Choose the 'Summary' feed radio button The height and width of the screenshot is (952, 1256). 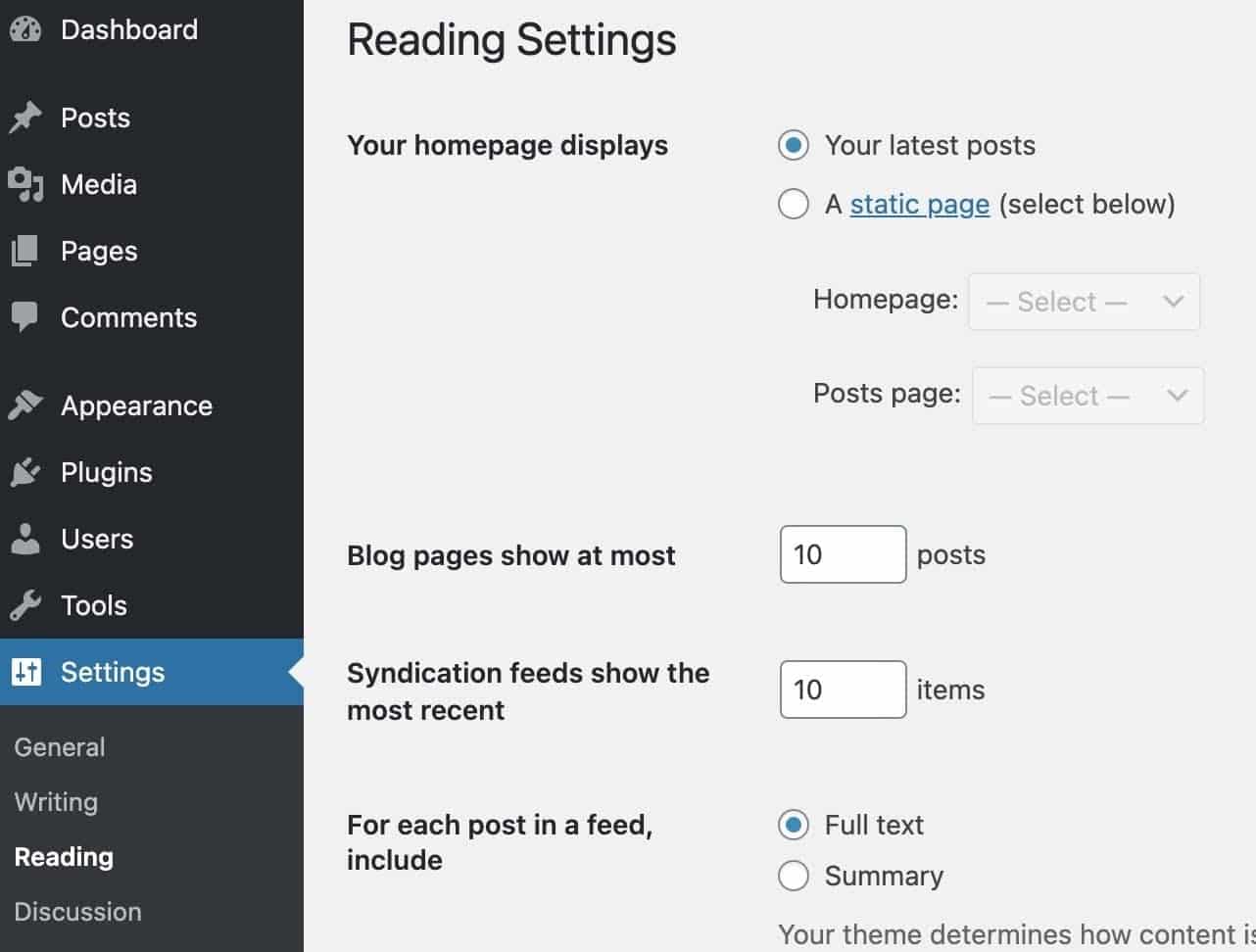(x=794, y=876)
